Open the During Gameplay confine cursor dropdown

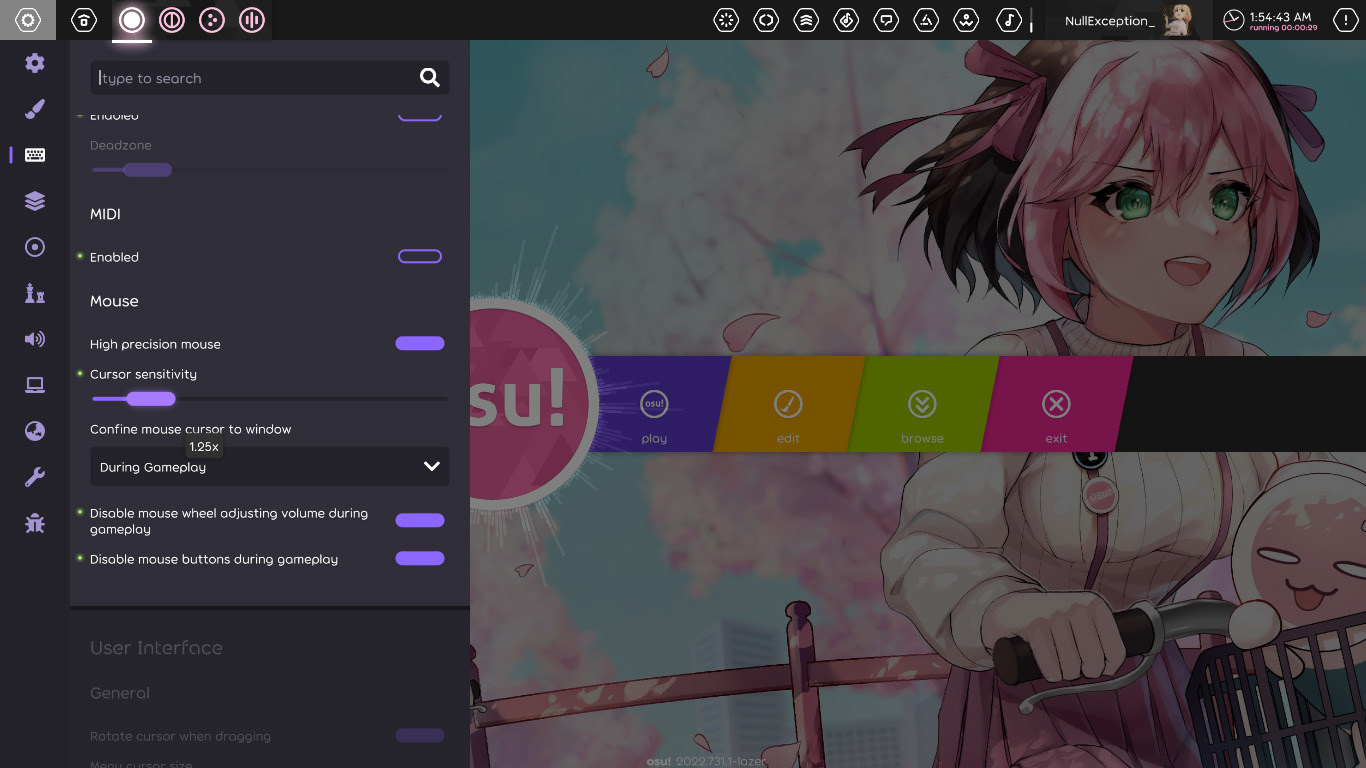[270, 467]
